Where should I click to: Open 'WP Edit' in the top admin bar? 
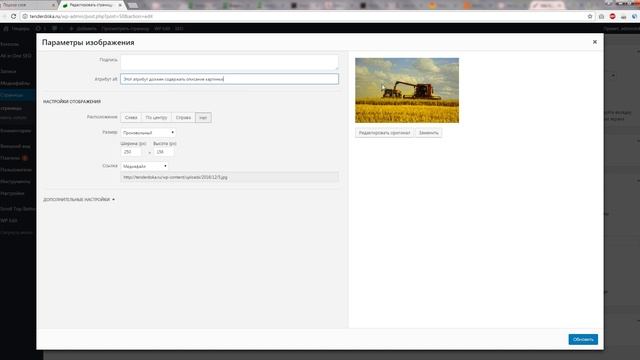click(162, 29)
